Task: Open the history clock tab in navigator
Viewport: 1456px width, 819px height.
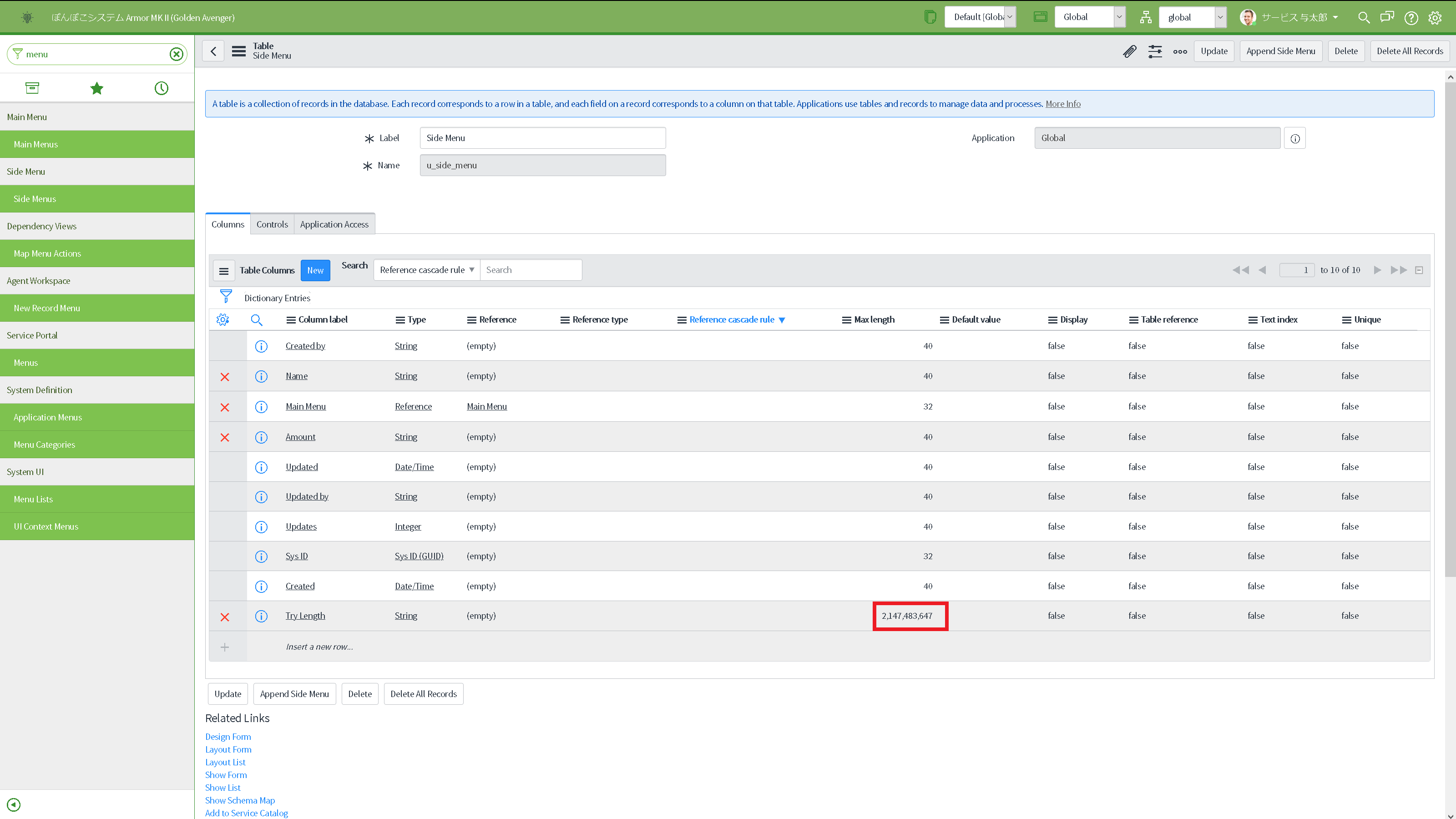Action: [x=161, y=88]
